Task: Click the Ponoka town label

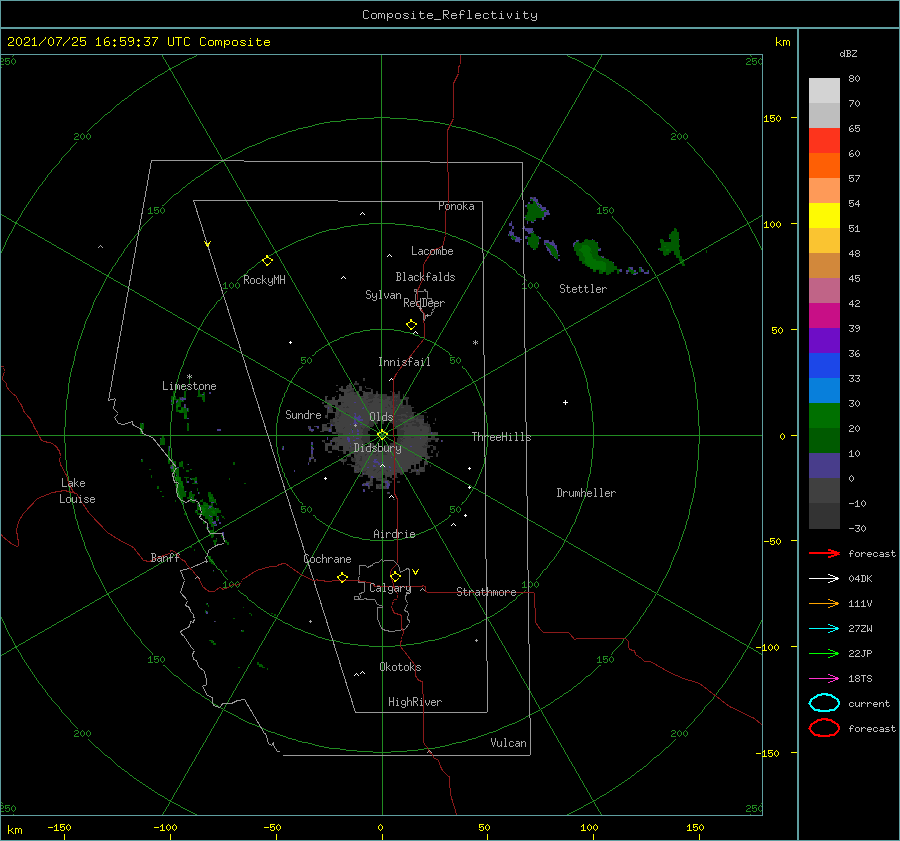Action: [x=456, y=206]
